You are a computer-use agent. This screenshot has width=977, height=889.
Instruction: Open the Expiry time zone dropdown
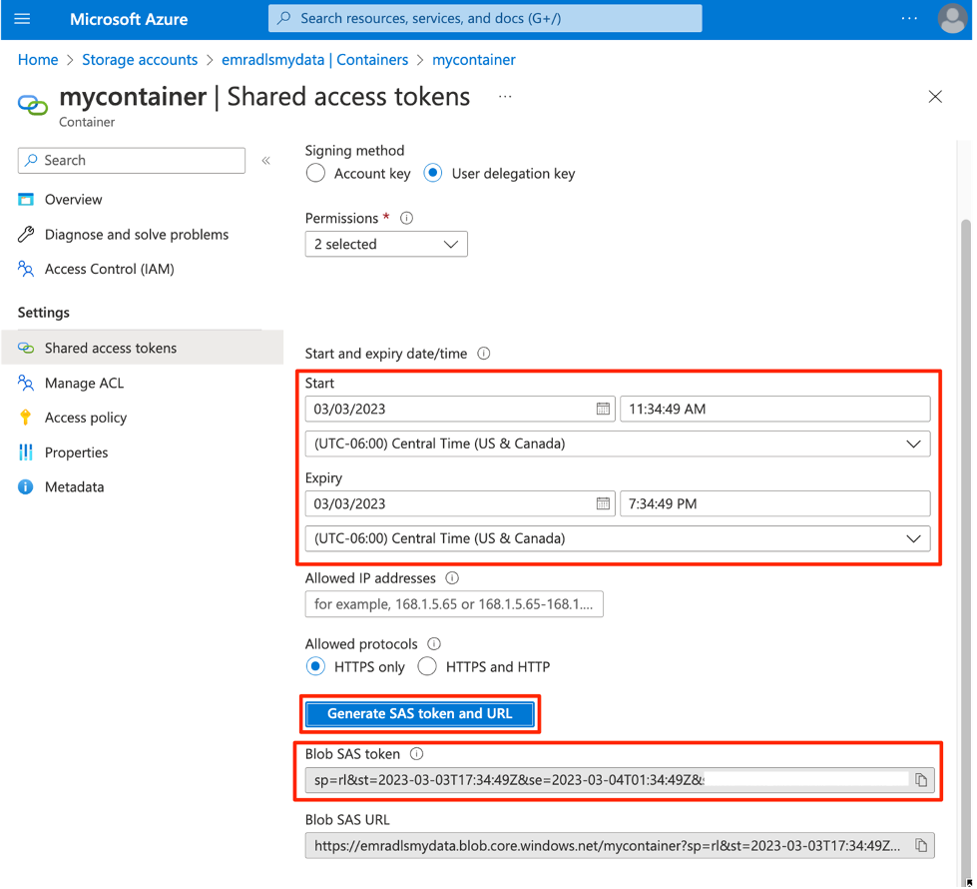tap(617, 539)
